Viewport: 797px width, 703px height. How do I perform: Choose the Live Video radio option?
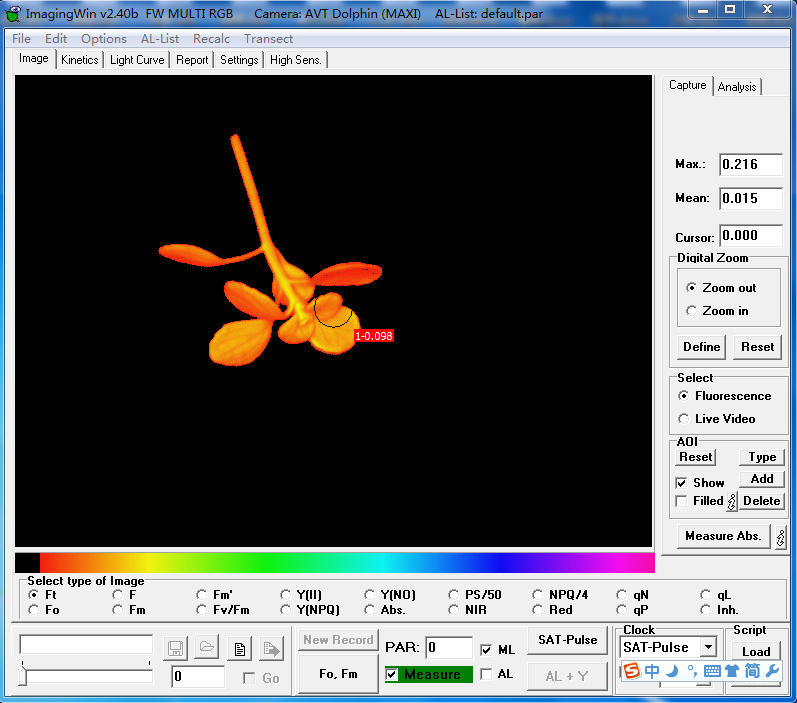click(684, 419)
